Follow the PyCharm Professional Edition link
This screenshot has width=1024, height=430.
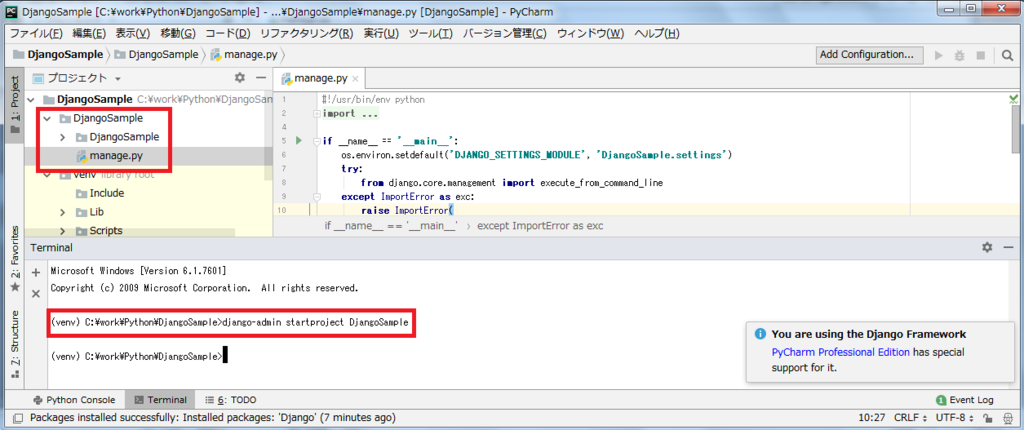(840, 352)
